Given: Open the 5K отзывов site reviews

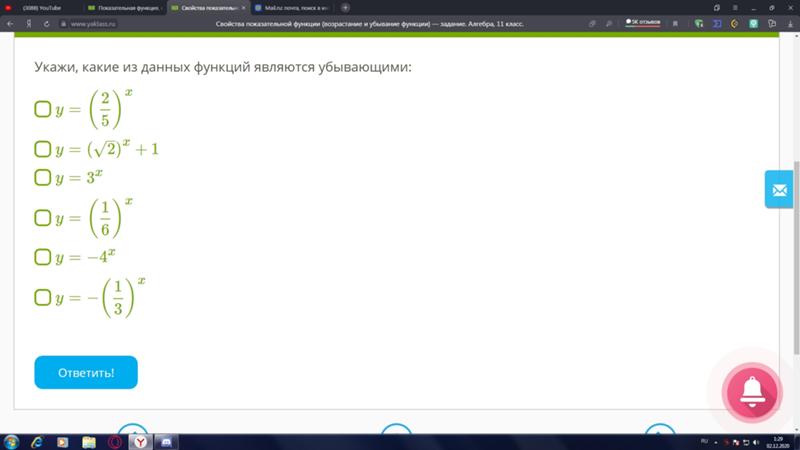Looking at the screenshot, I should [x=643, y=22].
